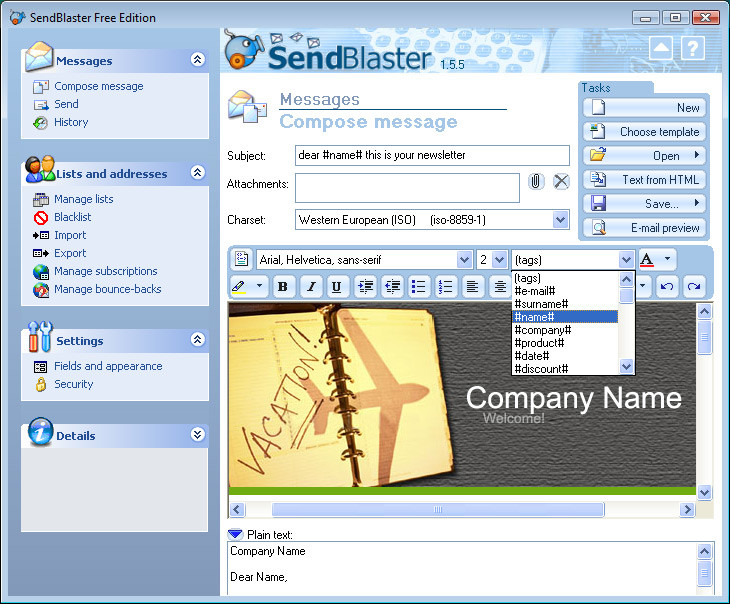Click the Export arrow icon

41,253
